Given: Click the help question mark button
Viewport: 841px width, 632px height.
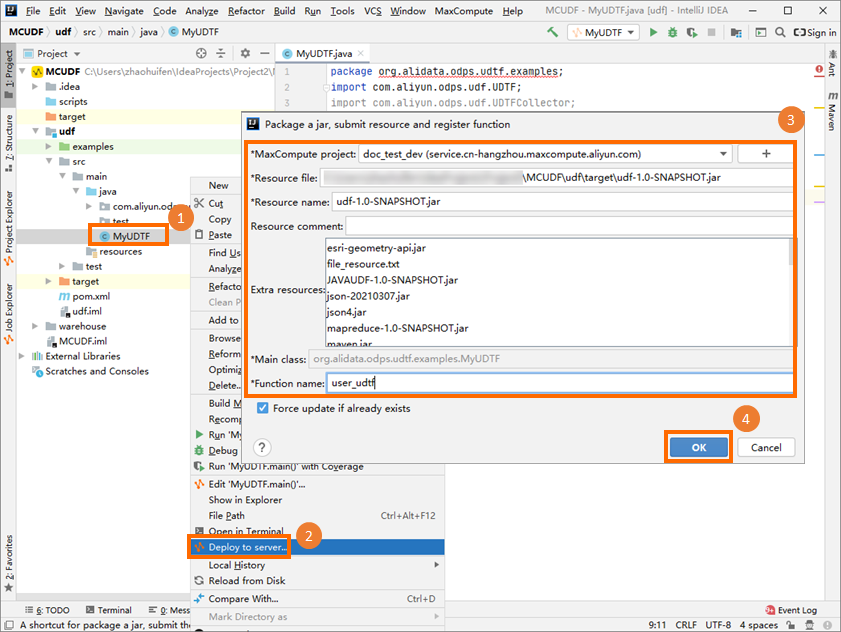Looking at the screenshot, I should click(x=262, y=447).
